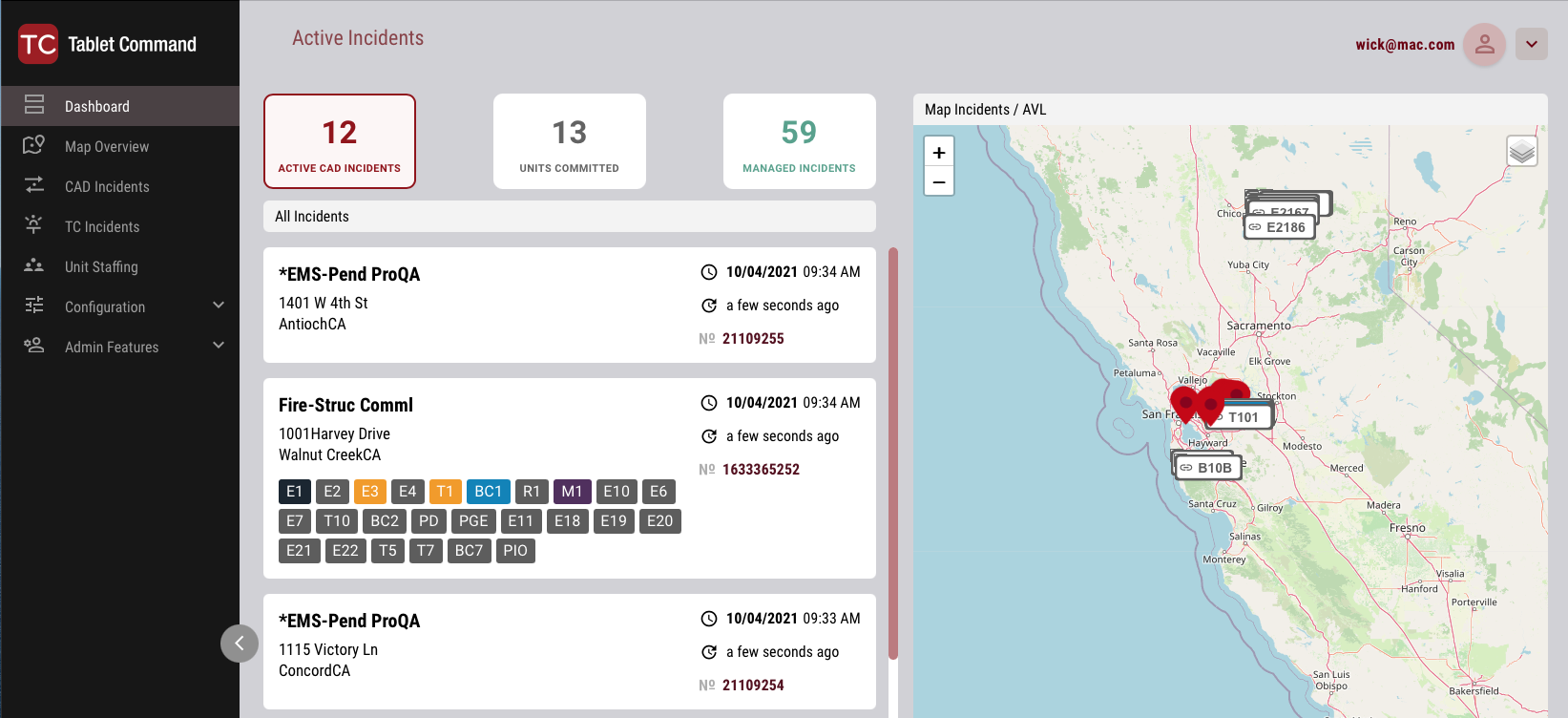
Task: Open Map Overview in sidebar
Action: 107,146
